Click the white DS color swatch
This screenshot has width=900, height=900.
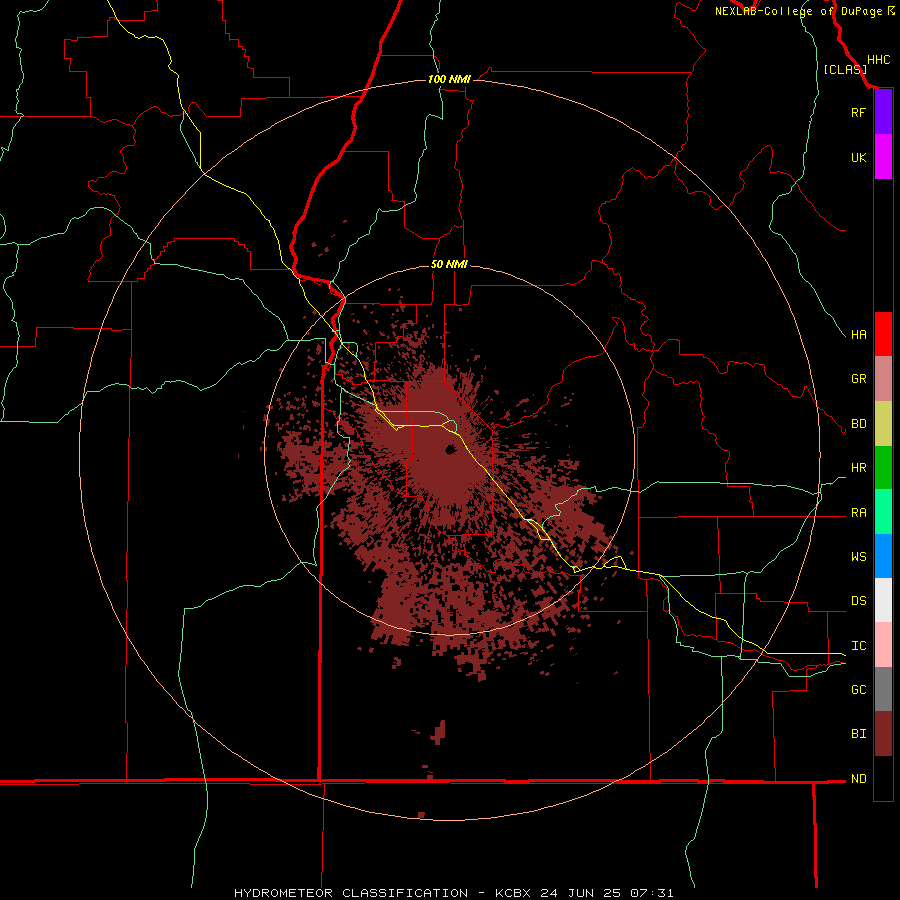[883, 600]
